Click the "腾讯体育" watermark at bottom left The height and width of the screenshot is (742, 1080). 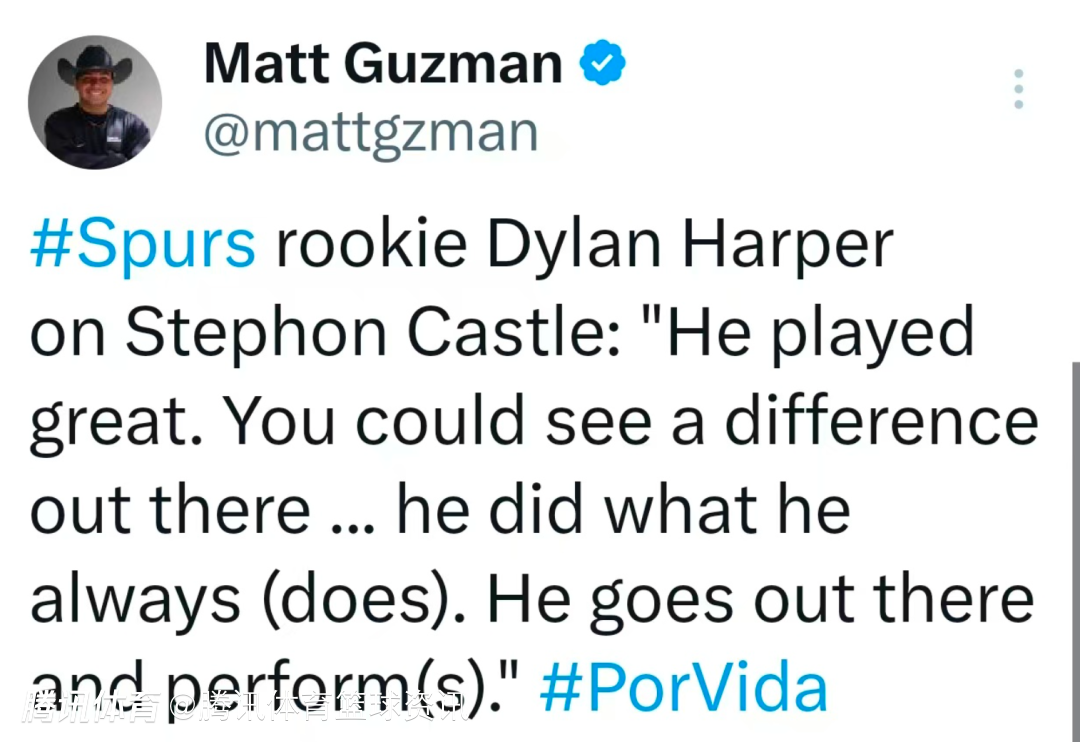tap(91, 707)
